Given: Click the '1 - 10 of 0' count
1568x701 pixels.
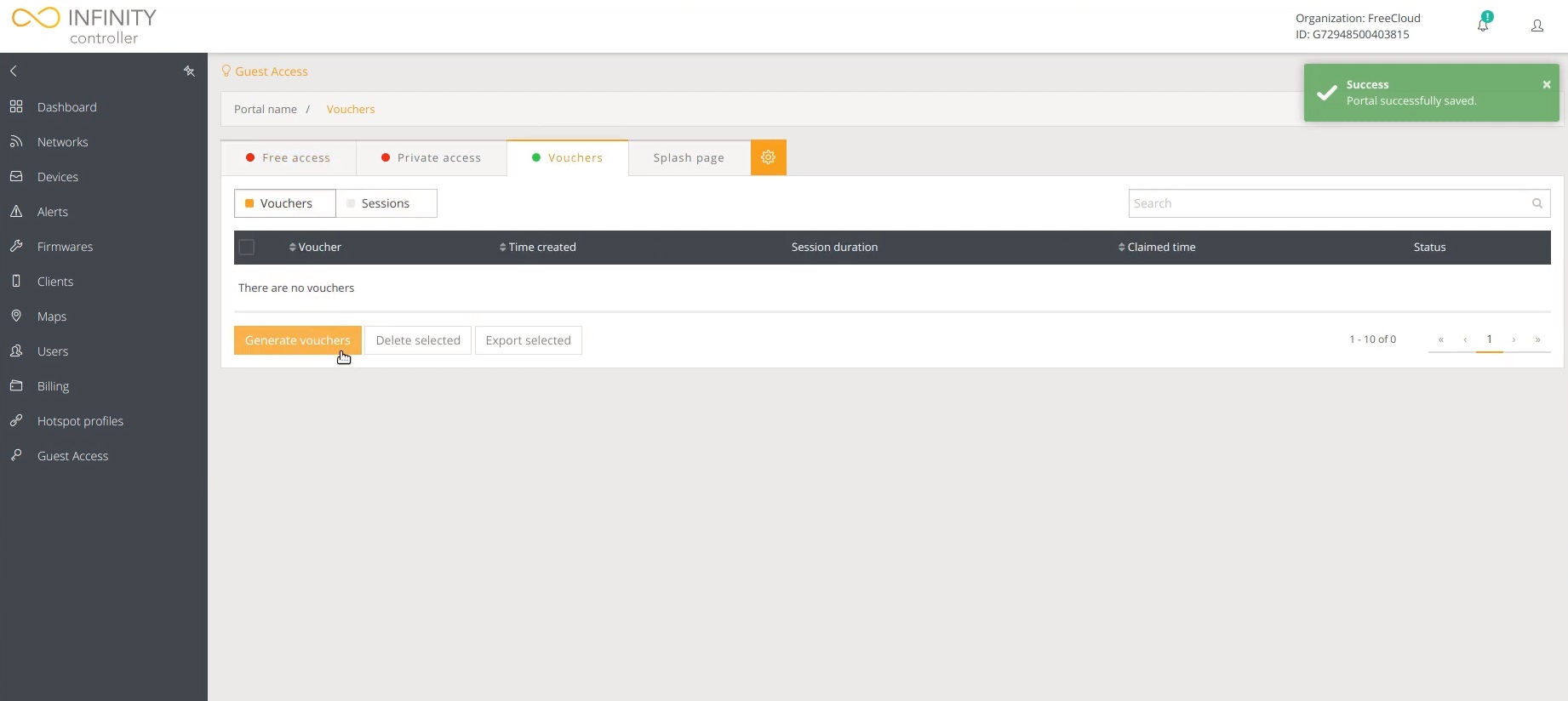Looking at the screenshot, I should tap(1372, 339).
